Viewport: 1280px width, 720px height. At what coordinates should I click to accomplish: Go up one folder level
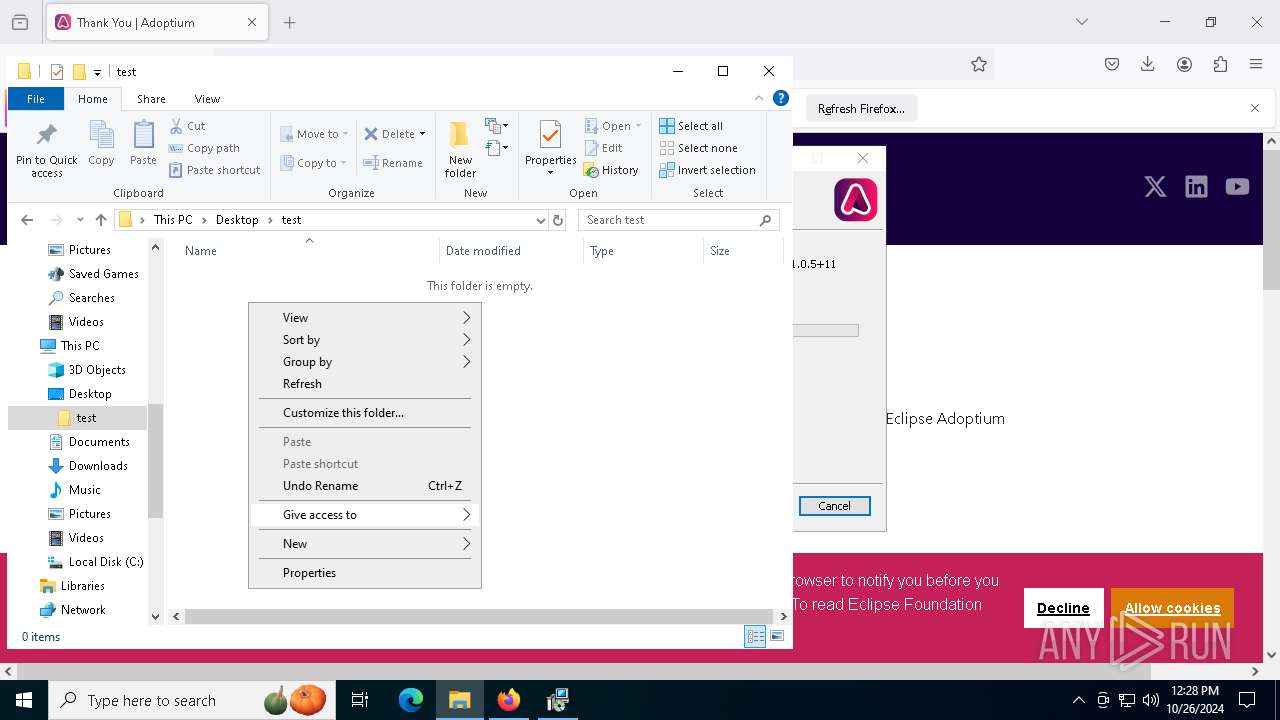point(100,220)
